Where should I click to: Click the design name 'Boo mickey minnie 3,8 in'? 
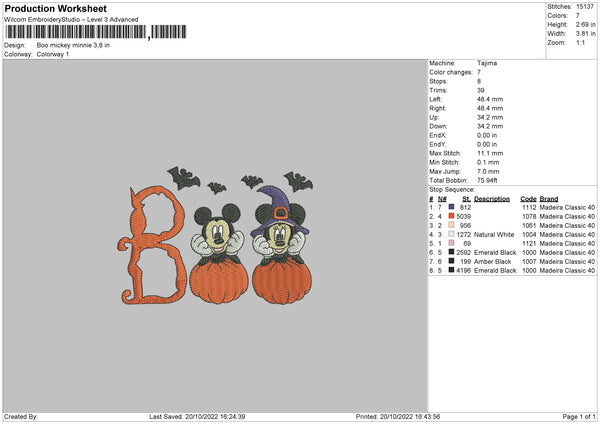pyautogui.click(x=73, y=45)
